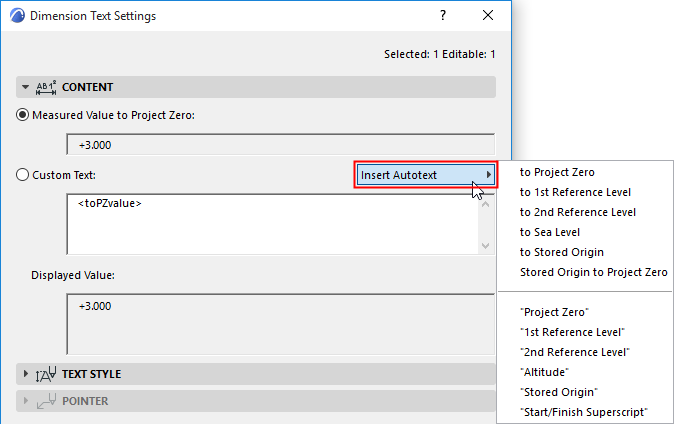Select Measured Value to Project Zero radio
The image size is (674, 424).
(24, 114)
